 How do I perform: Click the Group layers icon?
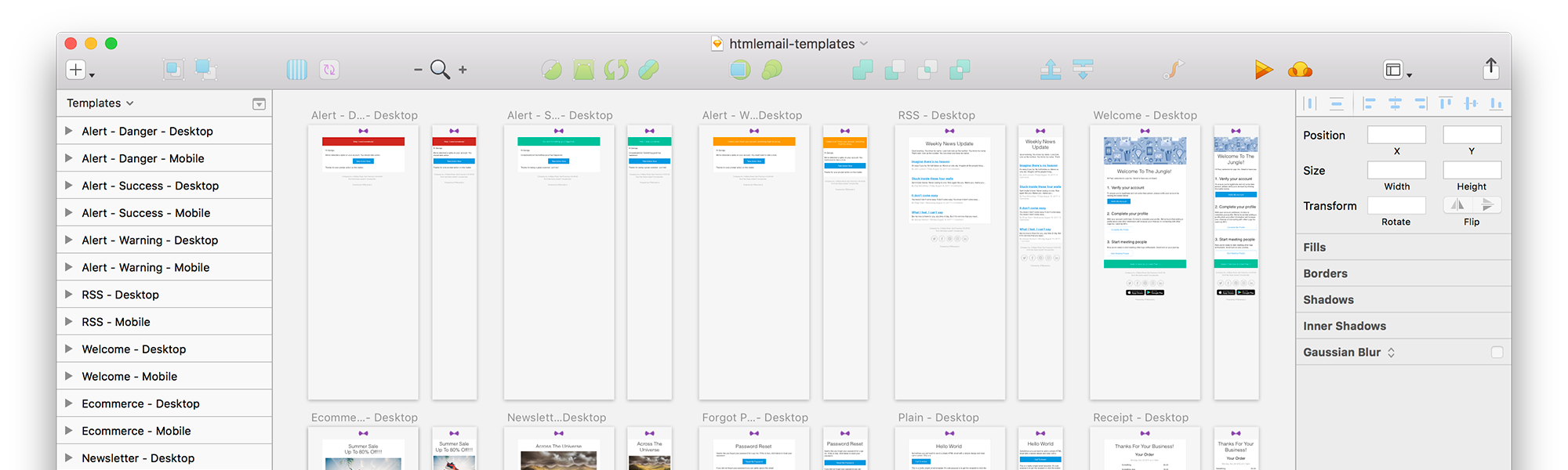(x=173, y=70)
